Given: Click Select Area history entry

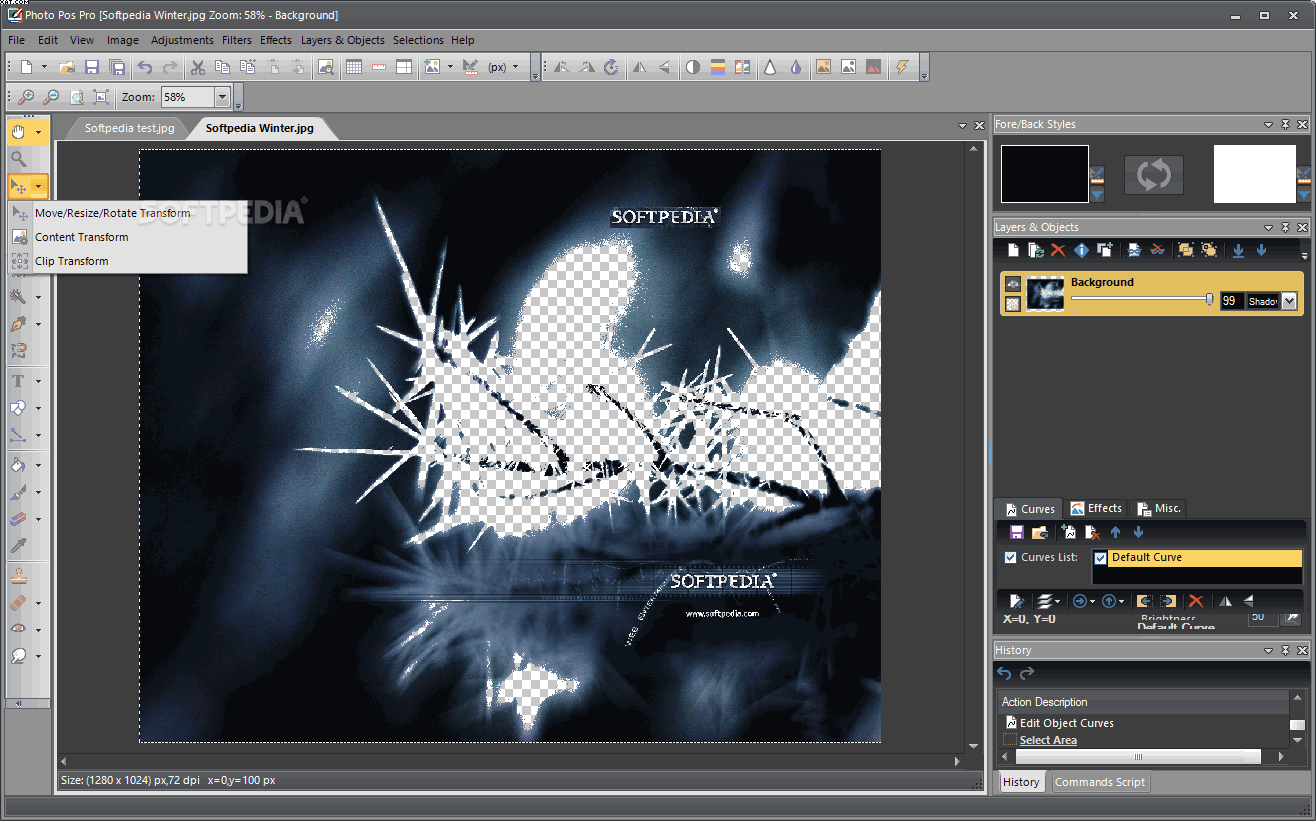Looking at the screenshot, I should click(1048, 740).
